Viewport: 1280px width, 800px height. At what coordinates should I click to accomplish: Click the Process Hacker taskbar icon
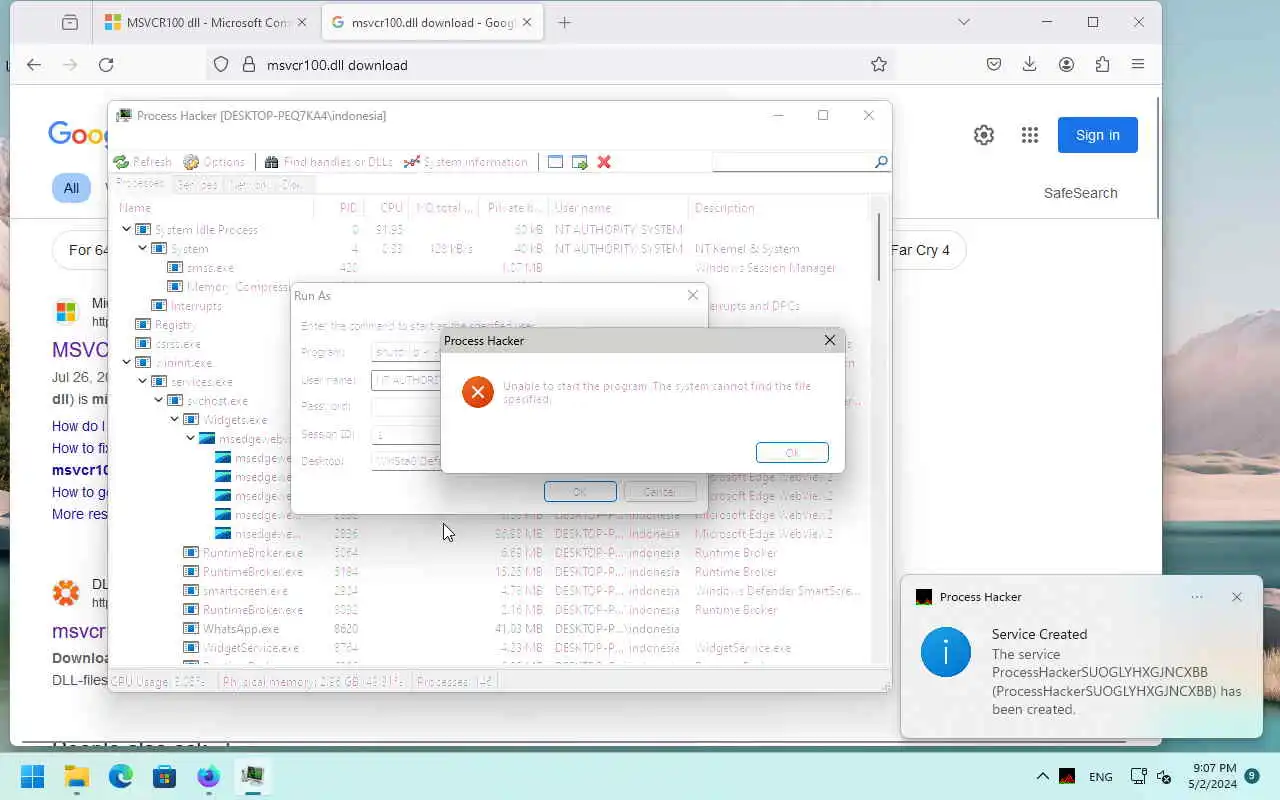point(253,776)
